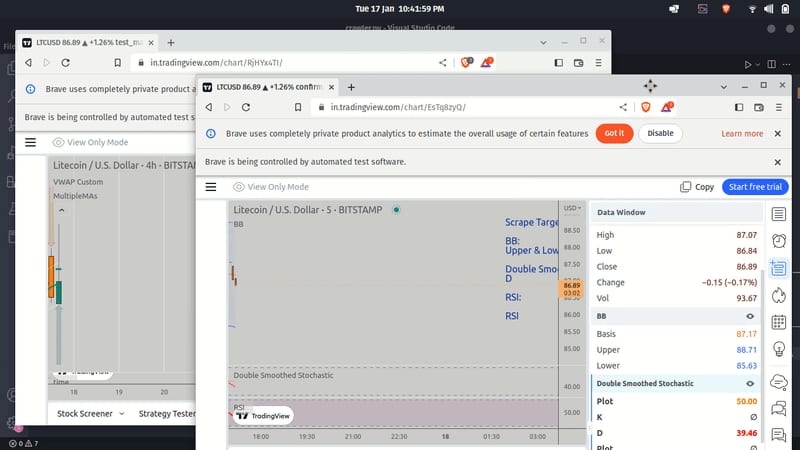
Task: Click Start free trial button
Action: [755, 187]
